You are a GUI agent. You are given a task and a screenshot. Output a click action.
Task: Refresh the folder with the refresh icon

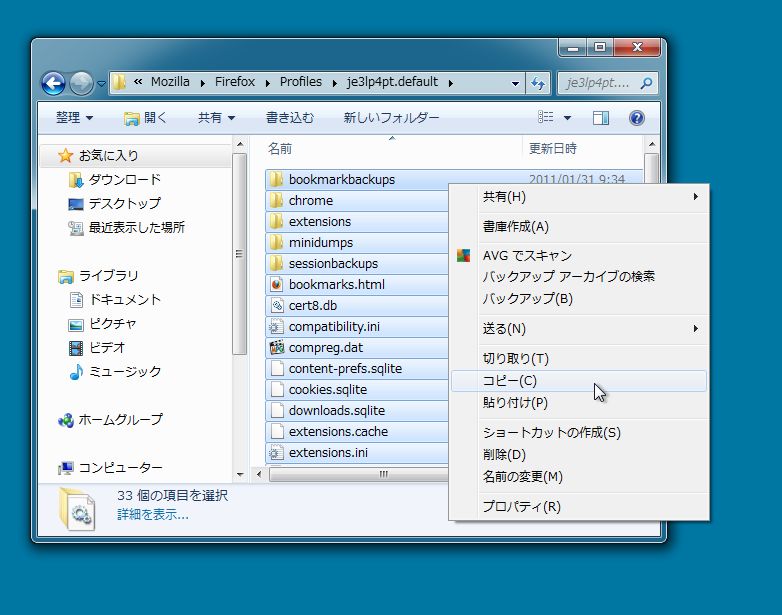click(538, 83)
